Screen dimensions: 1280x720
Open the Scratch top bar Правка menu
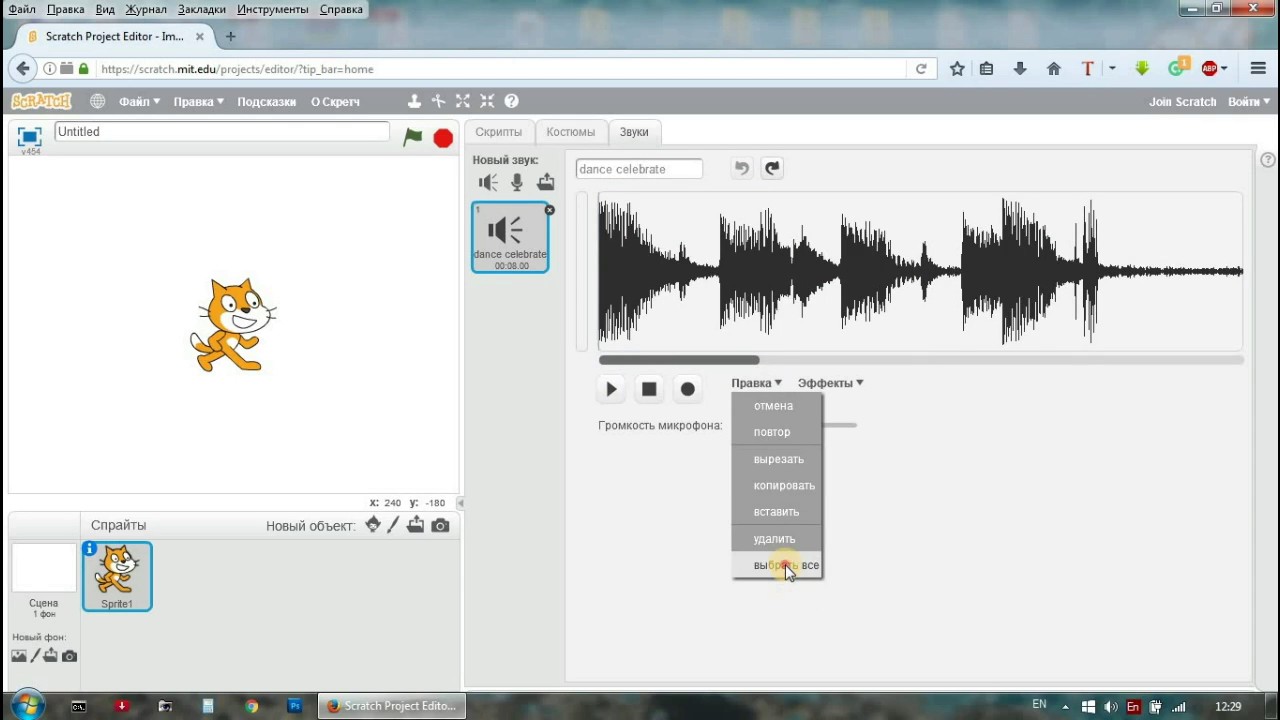(x=198, y=101)
